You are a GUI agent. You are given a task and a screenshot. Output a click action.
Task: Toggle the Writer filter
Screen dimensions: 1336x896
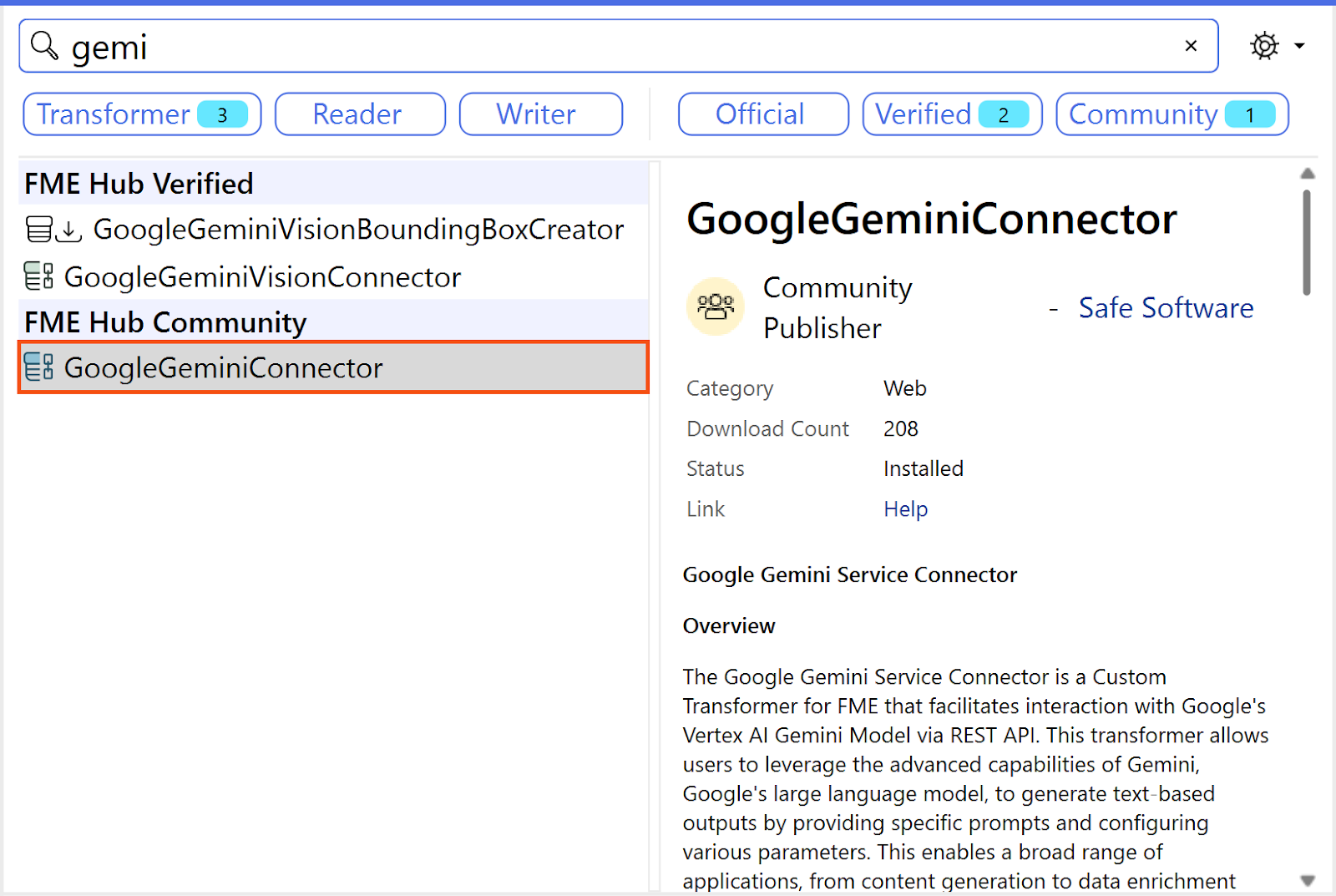540,114
